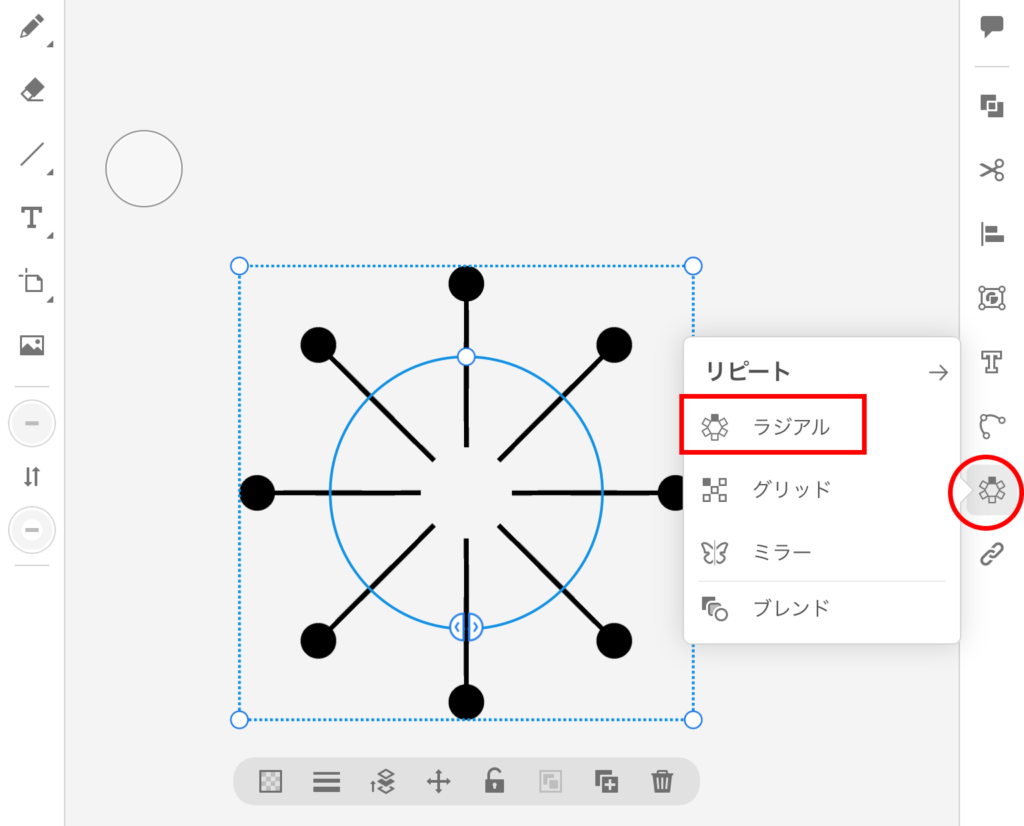Viewport: 1024px width, 826px height.
Task: Swap fill and stroke colors
Action: pos(32,477)
